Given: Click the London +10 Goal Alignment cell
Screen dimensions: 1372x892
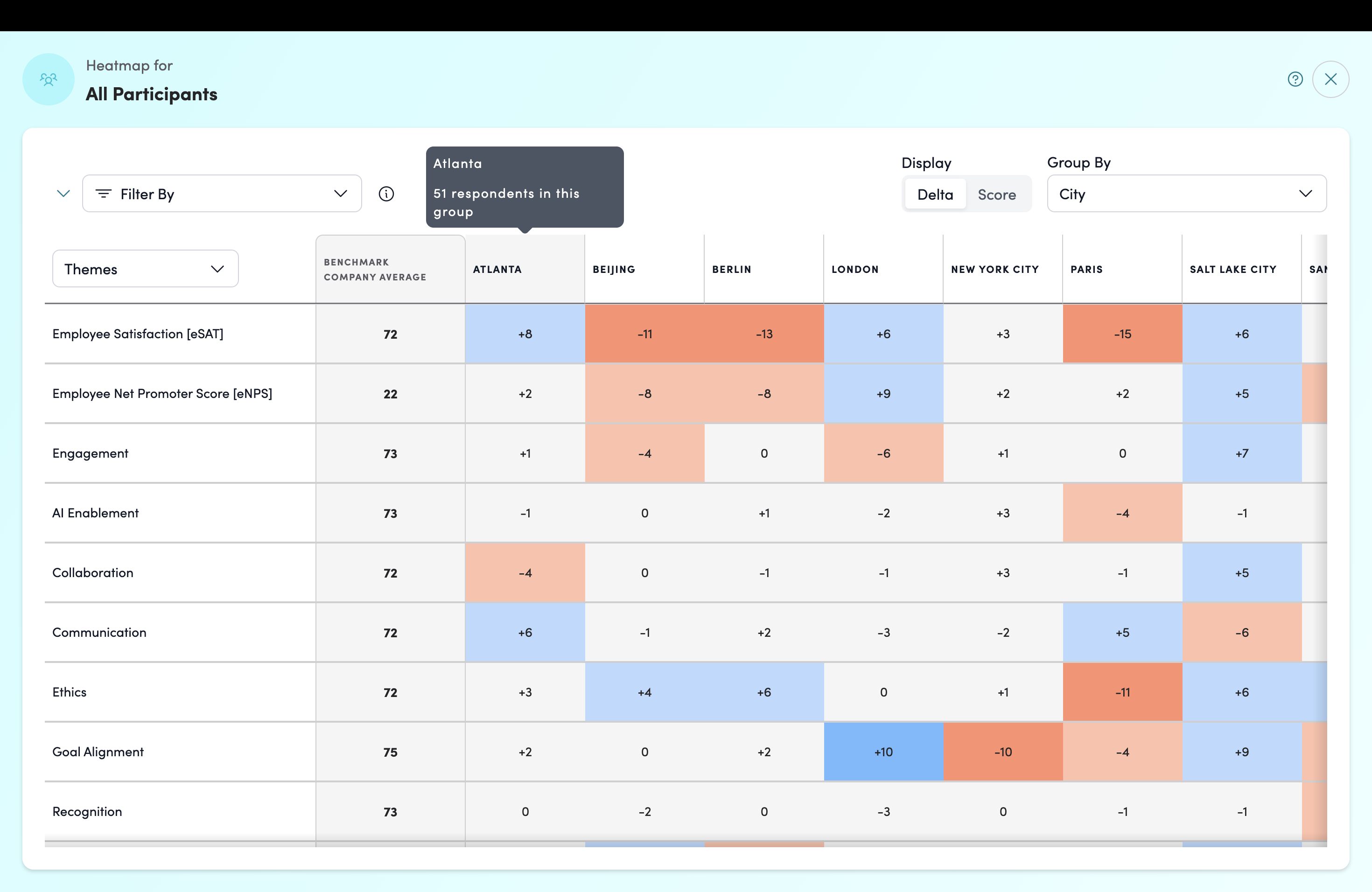Looking at the screenshot, I should [x=884, y=752].
